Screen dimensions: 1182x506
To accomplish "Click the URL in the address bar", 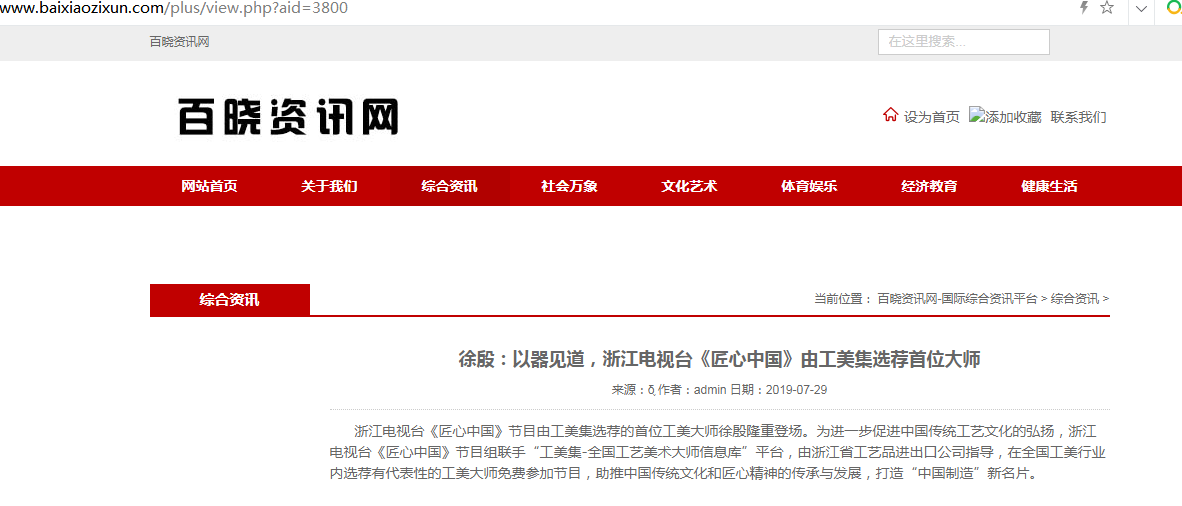I will [174, 8].
